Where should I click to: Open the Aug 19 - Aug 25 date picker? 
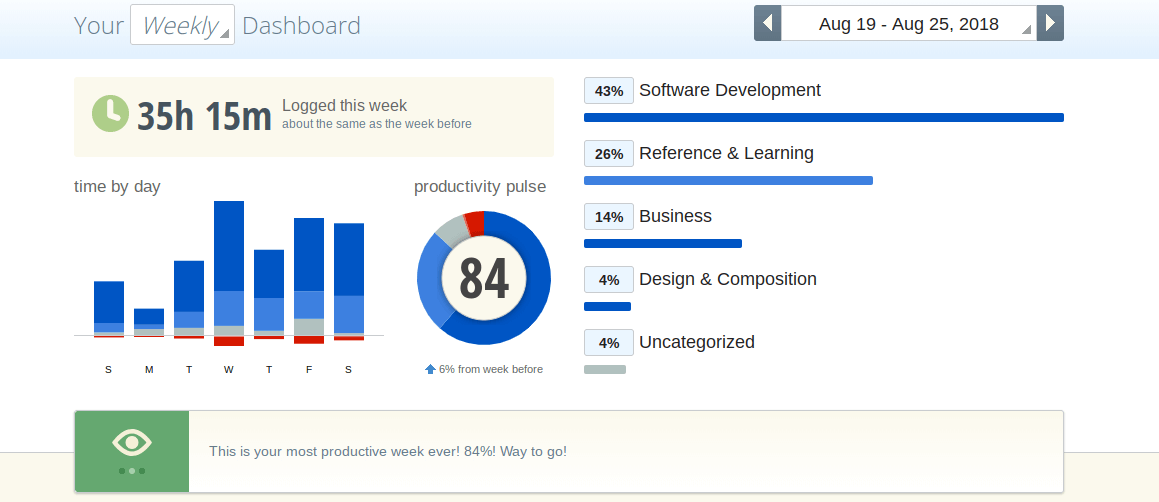pos(908,24)
